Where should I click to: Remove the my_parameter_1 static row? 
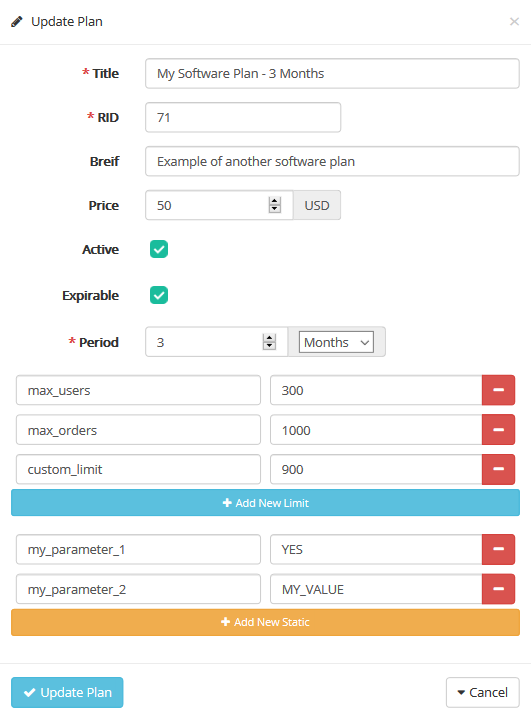coord(498,549)
